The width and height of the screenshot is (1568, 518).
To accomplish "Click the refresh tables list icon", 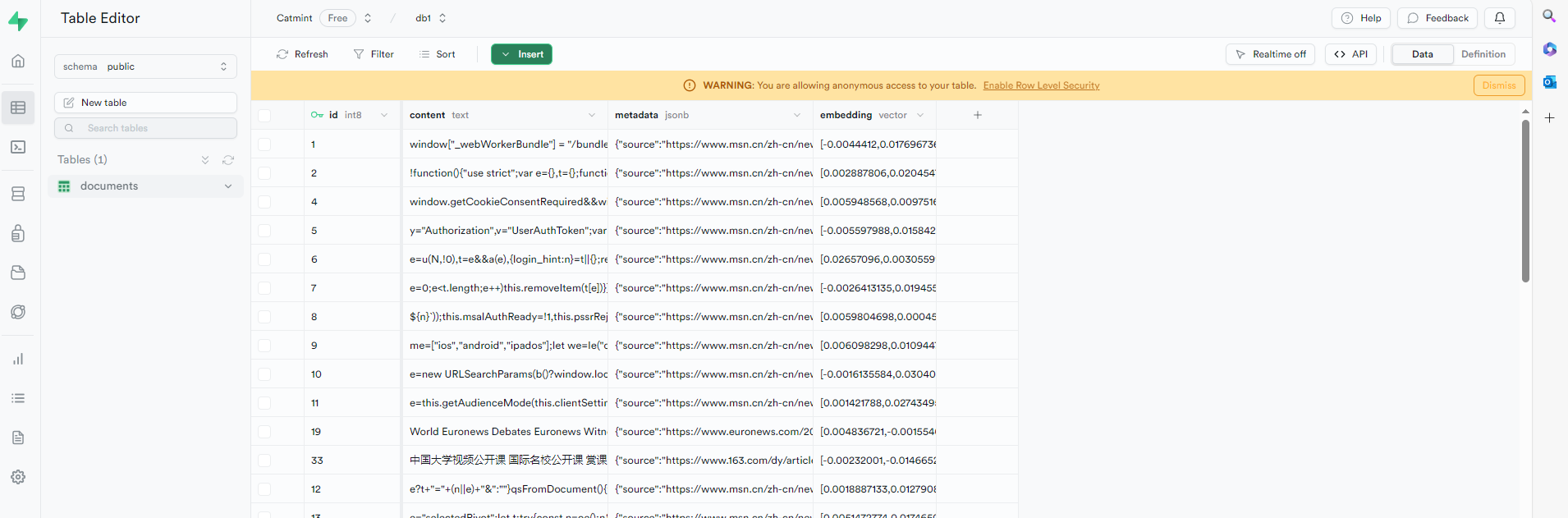I will click(228, 160).
